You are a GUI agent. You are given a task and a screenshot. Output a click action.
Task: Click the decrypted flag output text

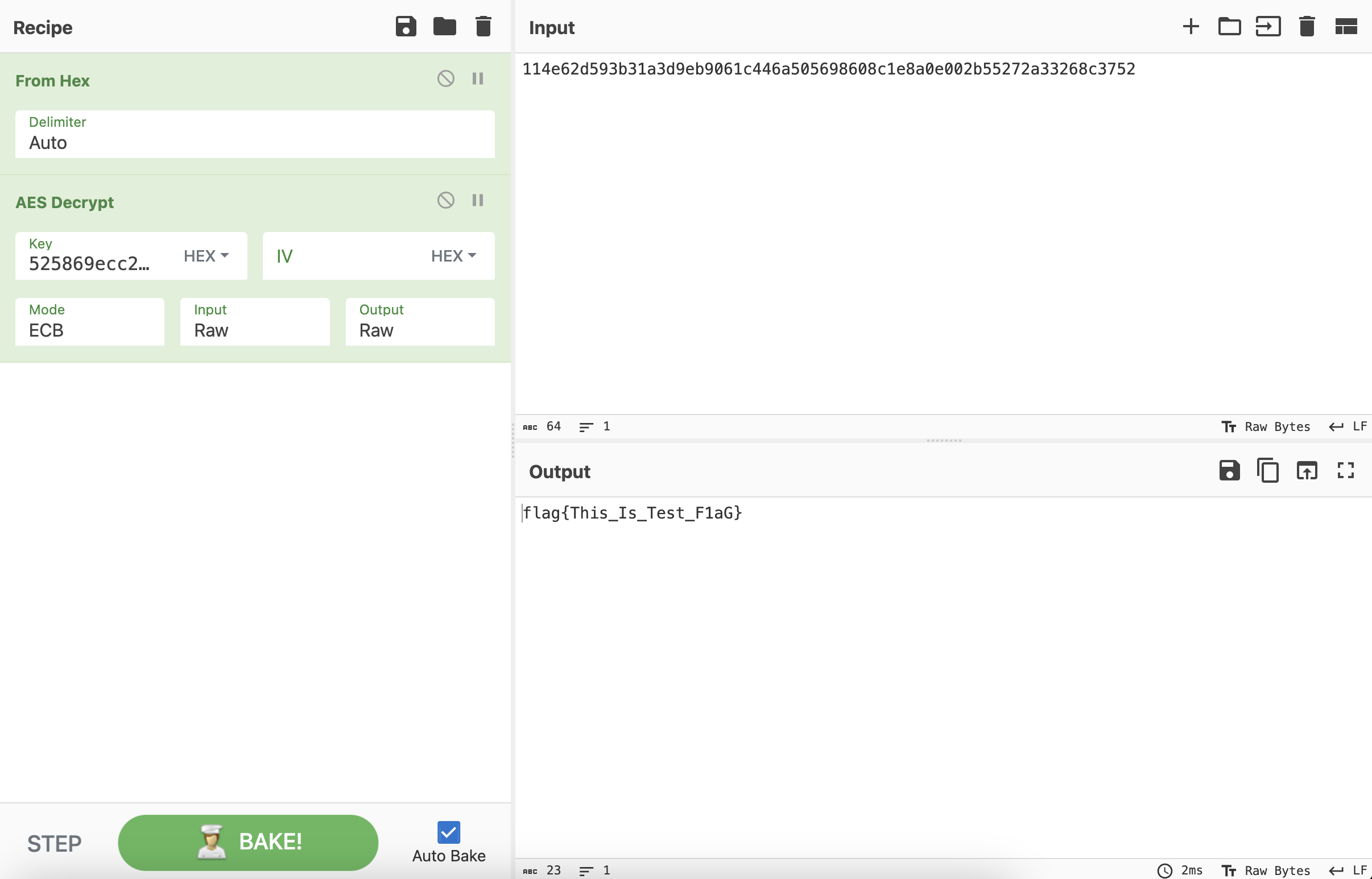coord(633,513)
